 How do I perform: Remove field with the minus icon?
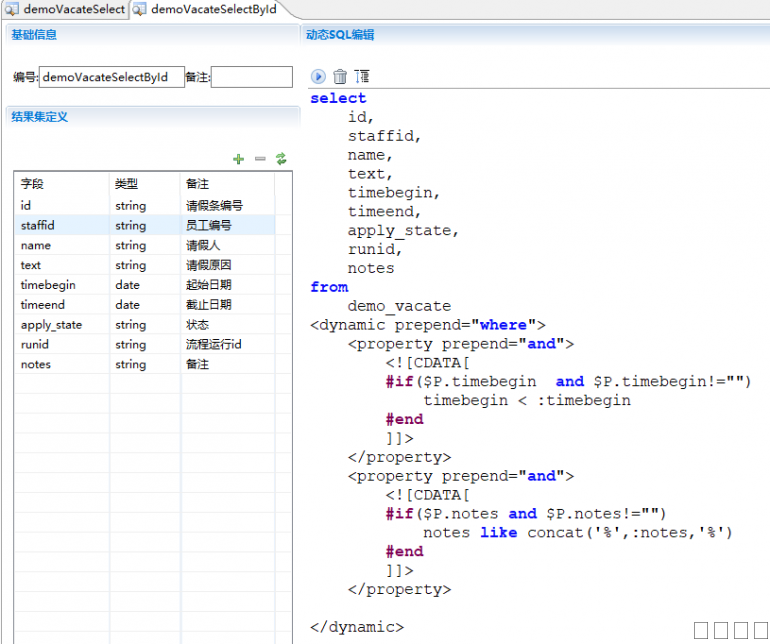[x=260, y=159]
